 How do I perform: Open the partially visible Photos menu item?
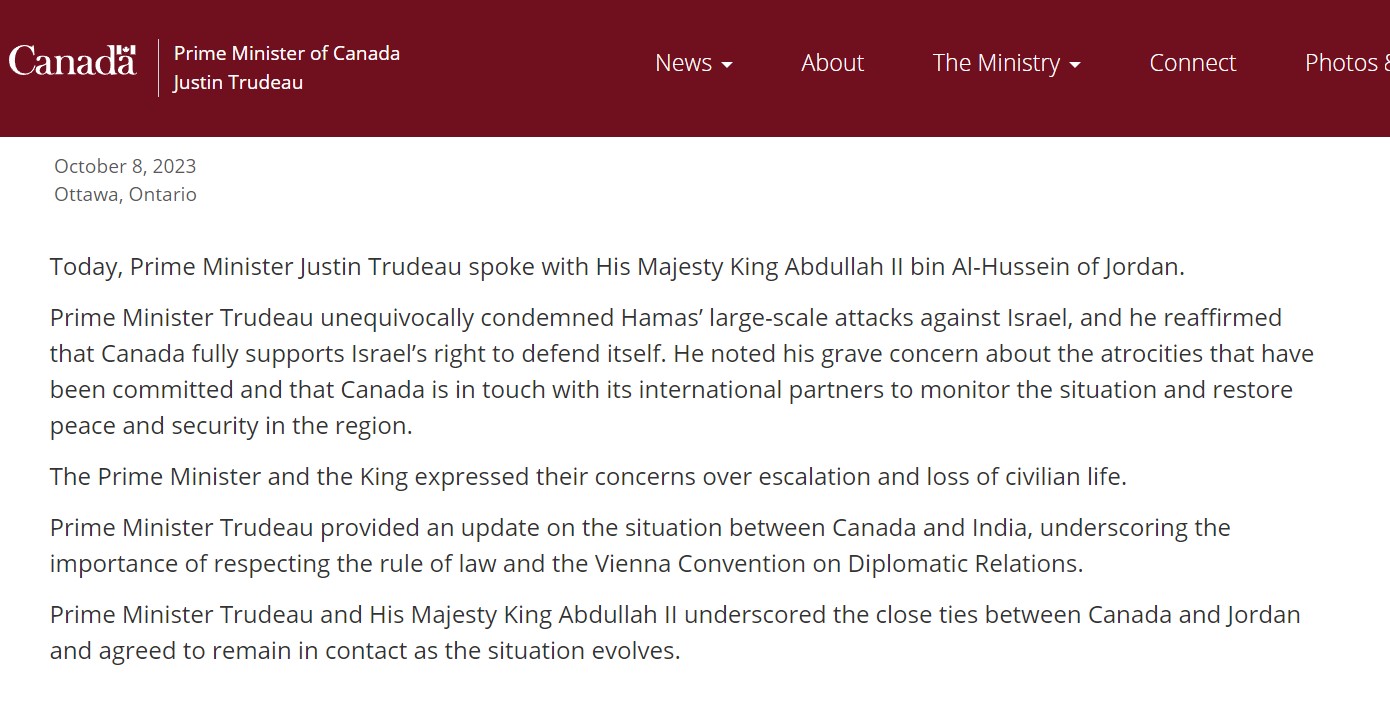[x=1346, y=63]
